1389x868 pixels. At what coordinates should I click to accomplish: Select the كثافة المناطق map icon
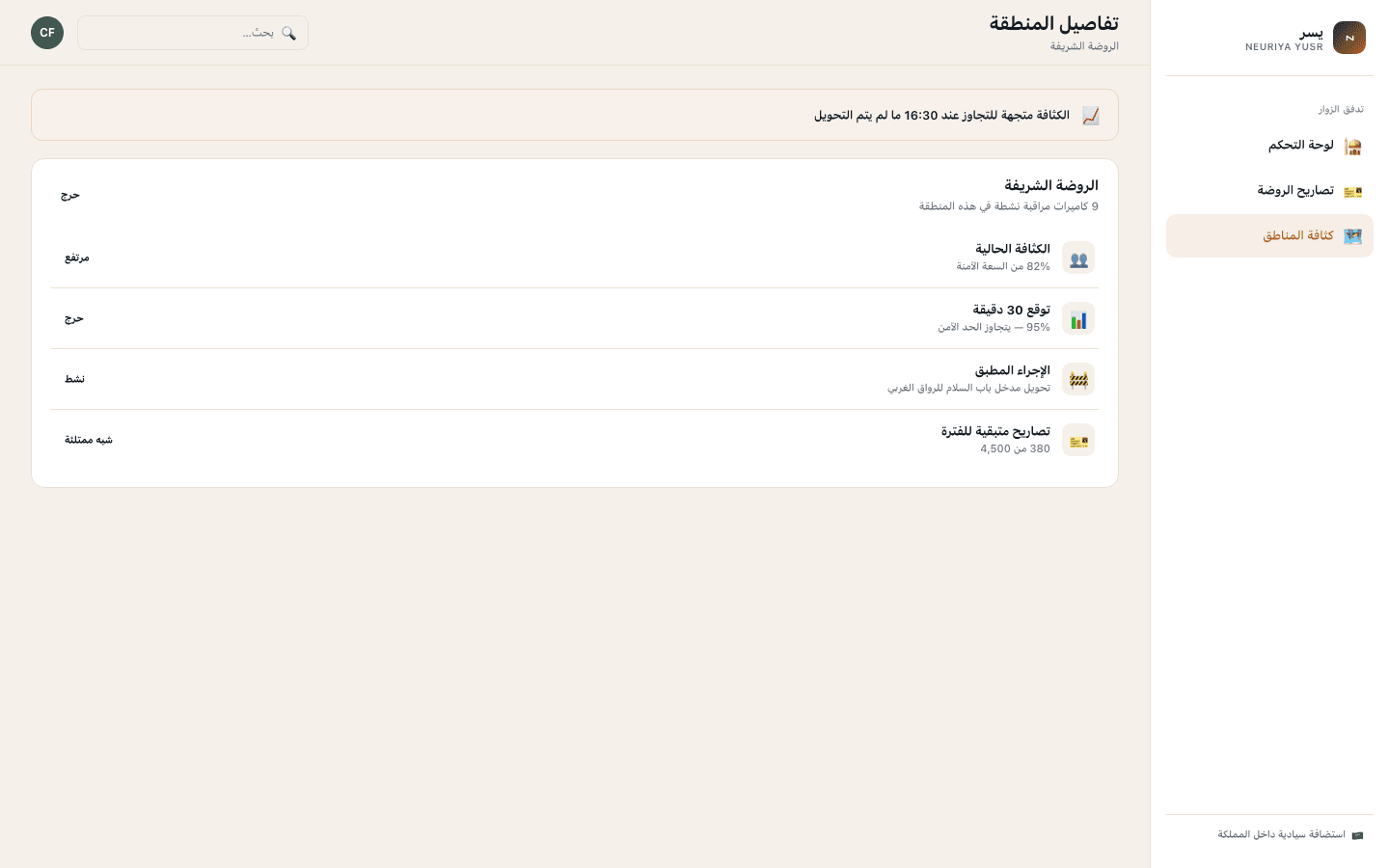point(1352,236)
